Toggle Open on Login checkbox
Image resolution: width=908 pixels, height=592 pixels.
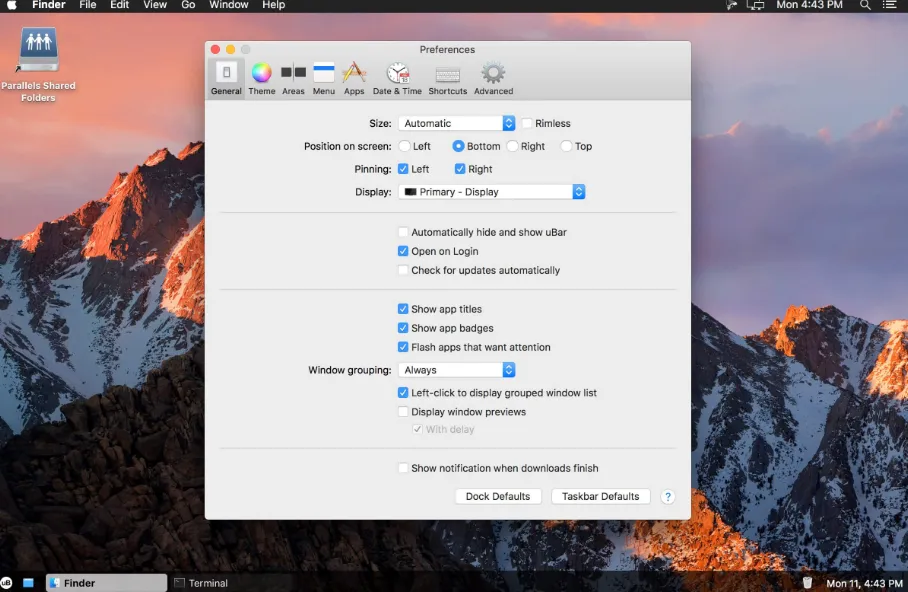[403, 251]
